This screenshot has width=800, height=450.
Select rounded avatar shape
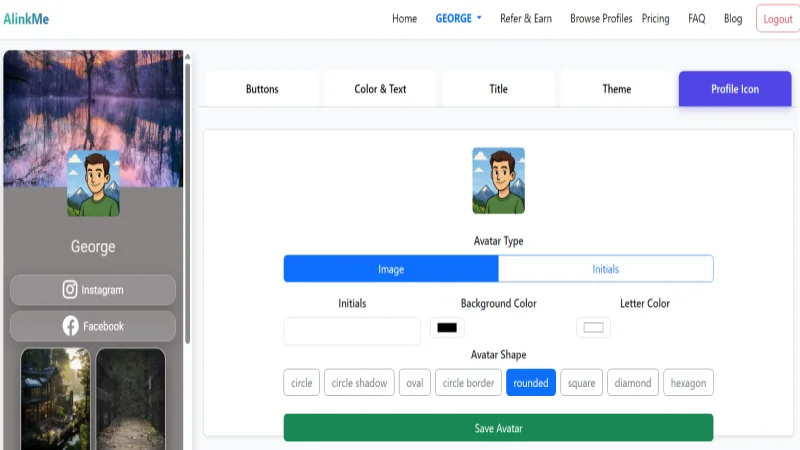pyautogui.click(x=531, y=383)
